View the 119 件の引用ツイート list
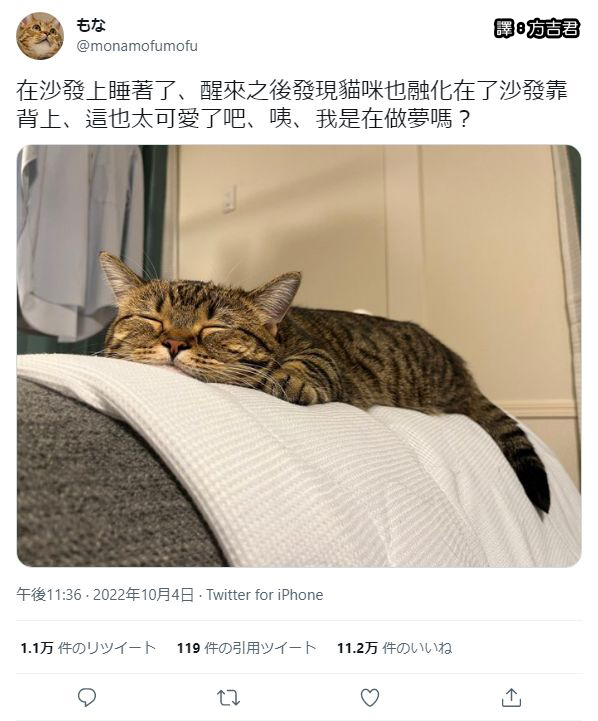 point(247,648)
